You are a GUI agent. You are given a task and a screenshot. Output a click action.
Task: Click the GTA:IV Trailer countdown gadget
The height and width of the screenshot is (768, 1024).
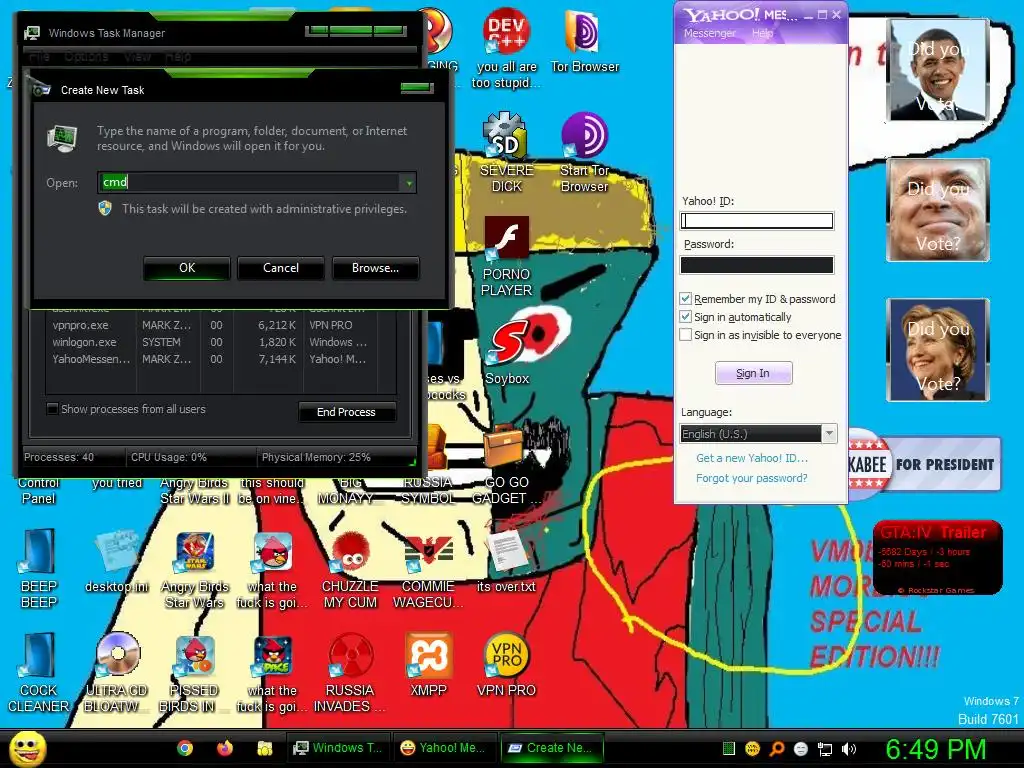click(937, 558)
